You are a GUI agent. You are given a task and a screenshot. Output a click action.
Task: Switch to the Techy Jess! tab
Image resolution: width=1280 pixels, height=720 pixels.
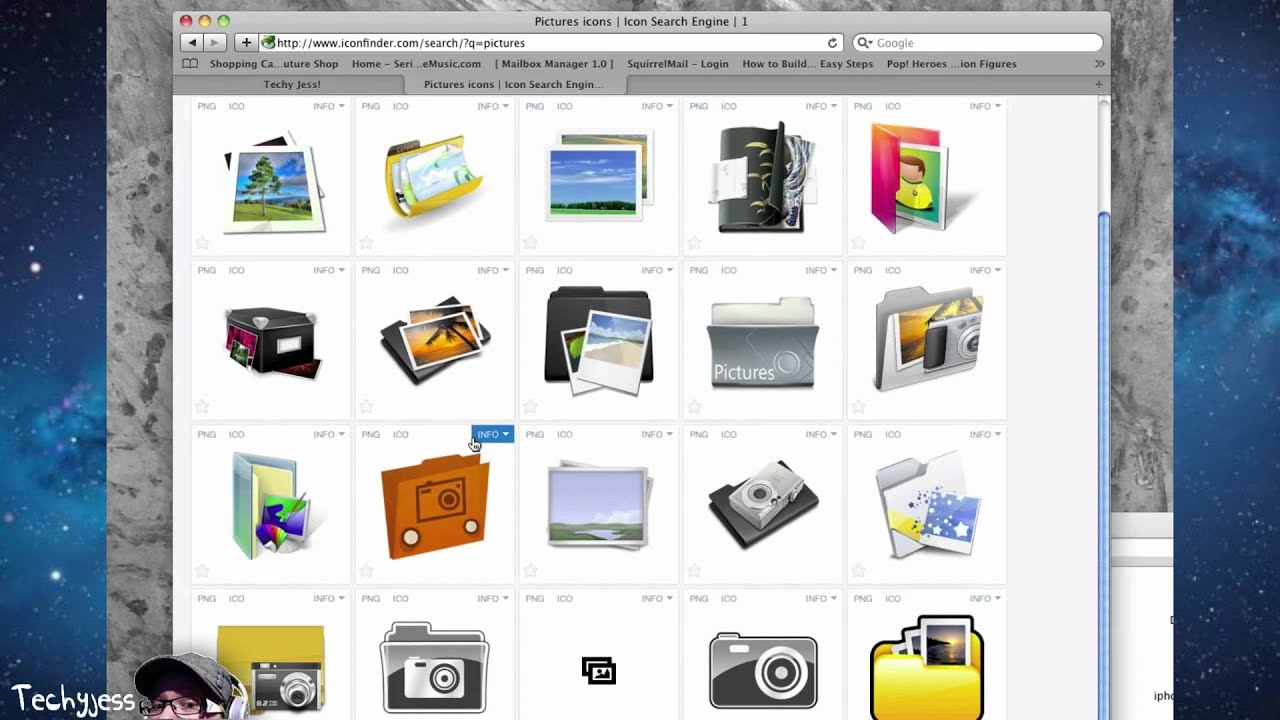point(291,85)
